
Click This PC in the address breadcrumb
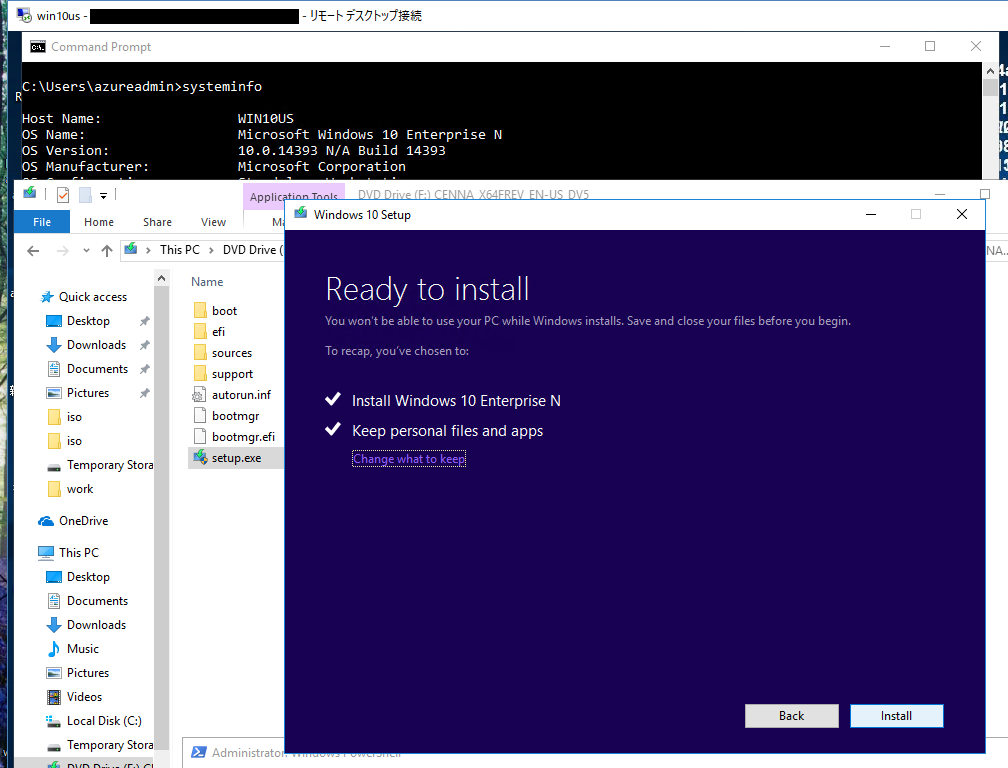(x=179, y=250)
